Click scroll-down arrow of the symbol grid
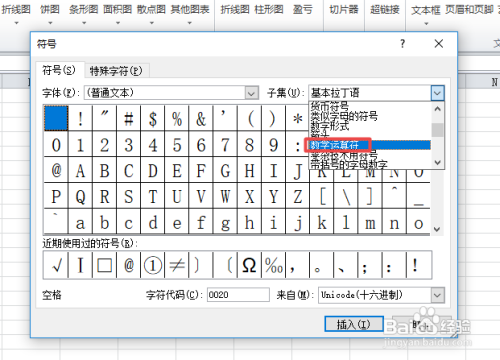This screenshot has width=500, height=360. tap(437, 229)
